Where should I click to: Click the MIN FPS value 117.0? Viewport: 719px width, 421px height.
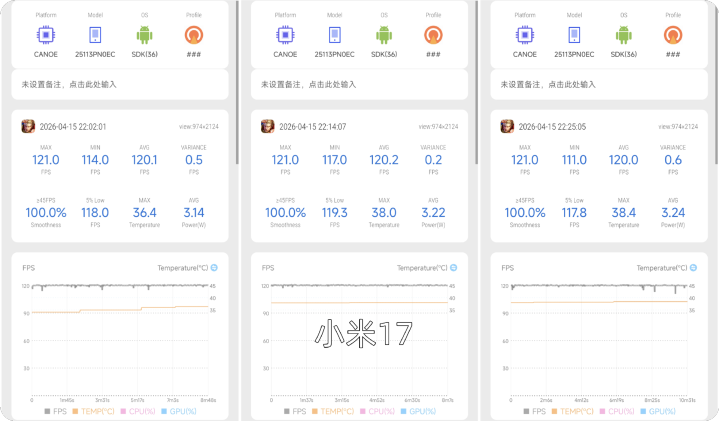(335, 160)
